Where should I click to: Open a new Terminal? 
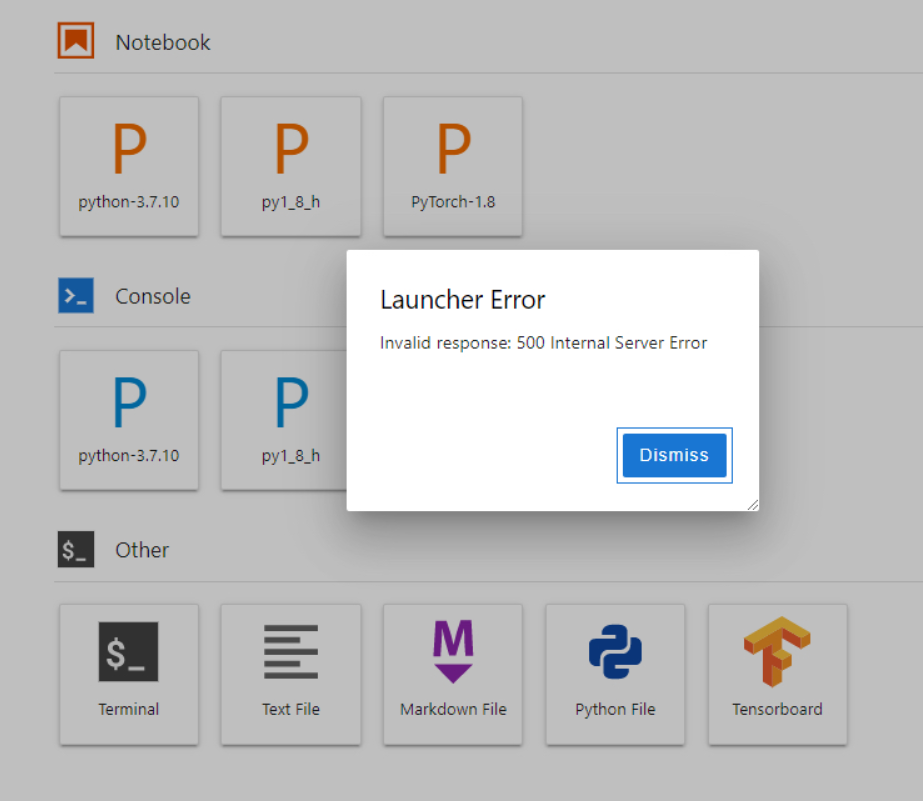(129, 674)
